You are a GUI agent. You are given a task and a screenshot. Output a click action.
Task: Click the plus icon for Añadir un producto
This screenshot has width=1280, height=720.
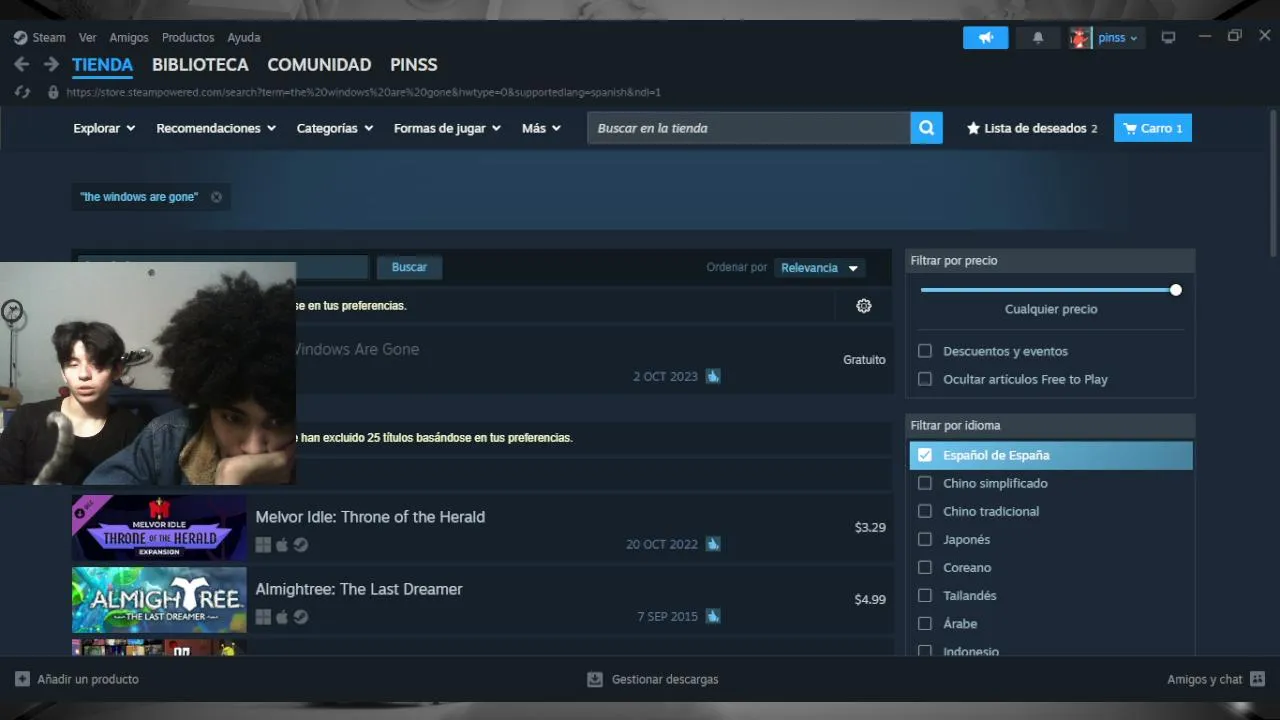click(x=22, y=679)
